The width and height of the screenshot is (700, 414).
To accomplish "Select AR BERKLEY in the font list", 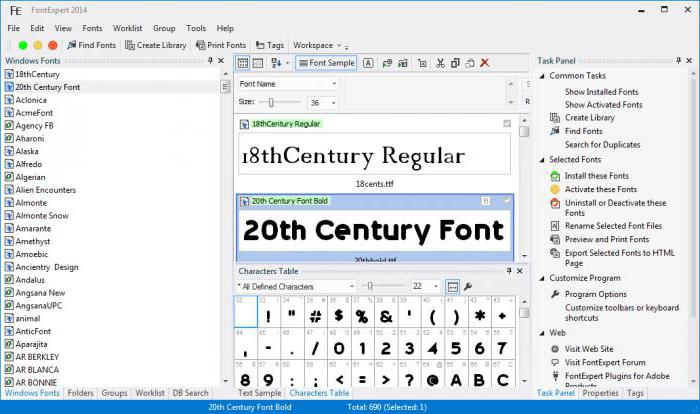I will coord(37,357).
